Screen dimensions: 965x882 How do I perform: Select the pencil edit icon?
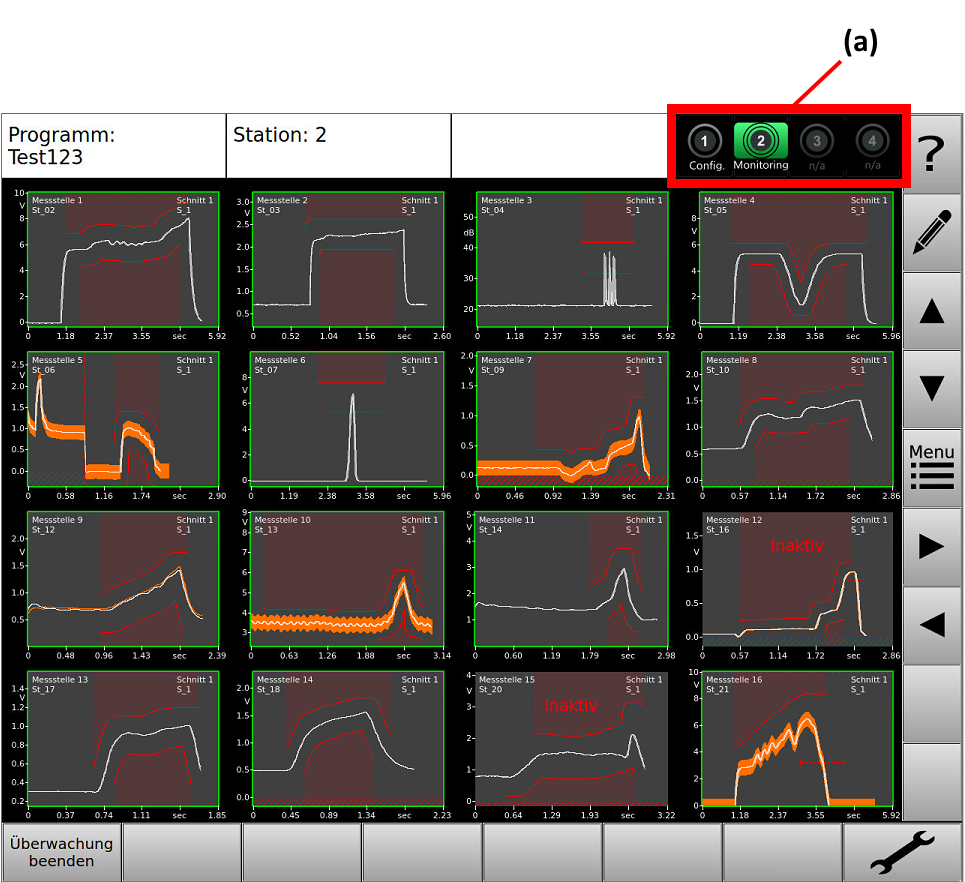tap(932, 230)
